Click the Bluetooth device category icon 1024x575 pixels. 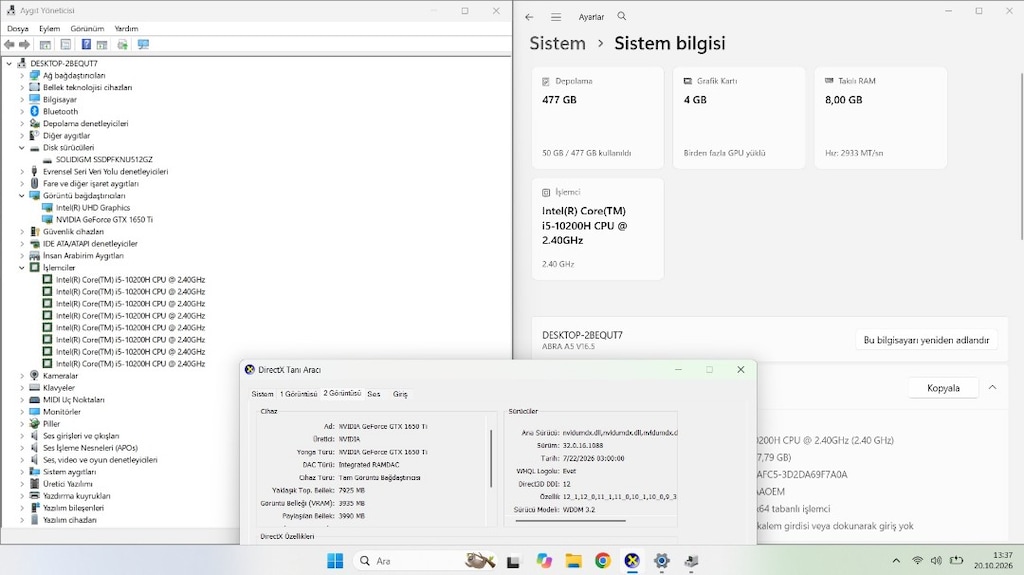(35, 112)
